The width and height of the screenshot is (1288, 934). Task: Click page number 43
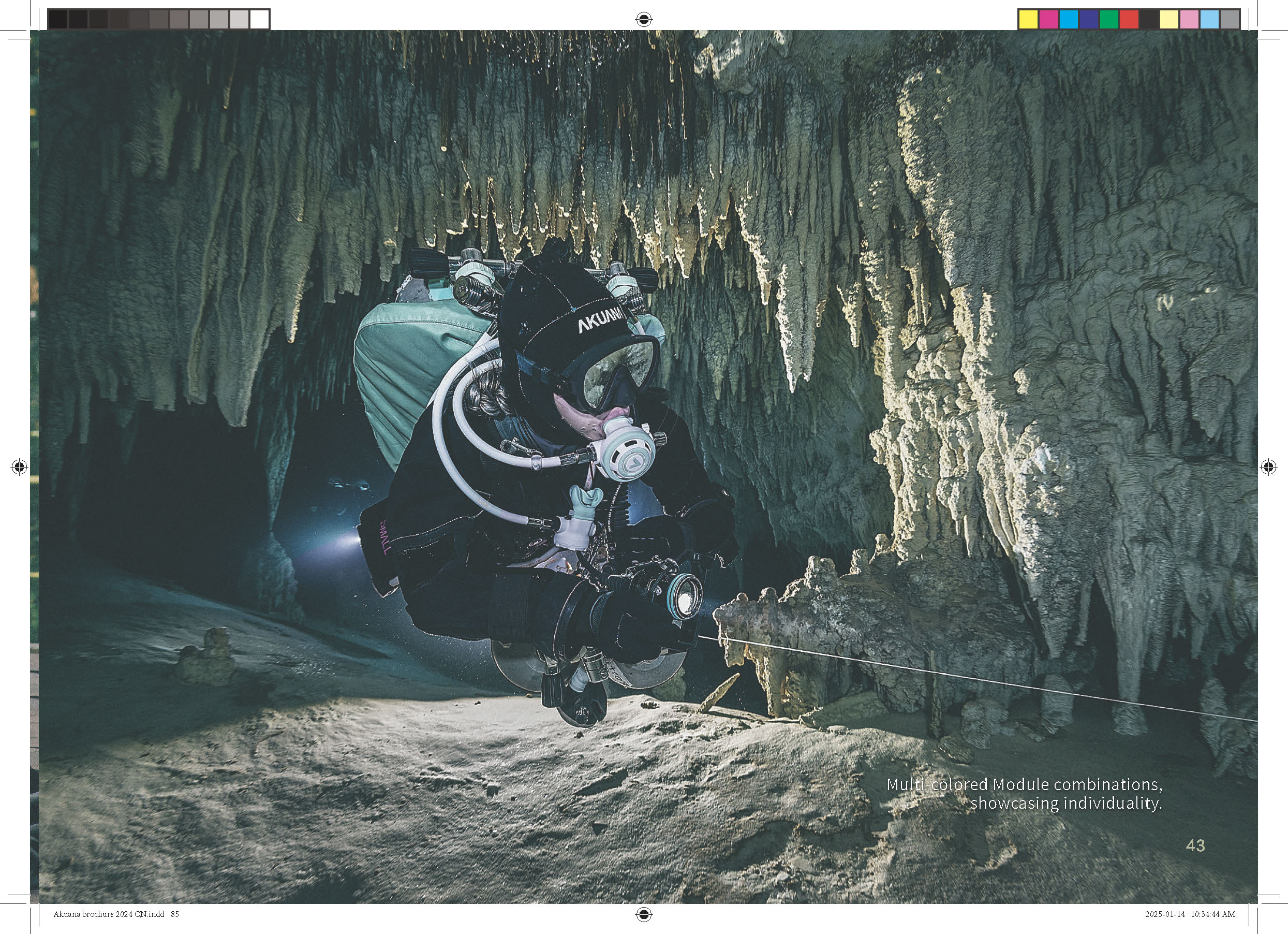1195,845
